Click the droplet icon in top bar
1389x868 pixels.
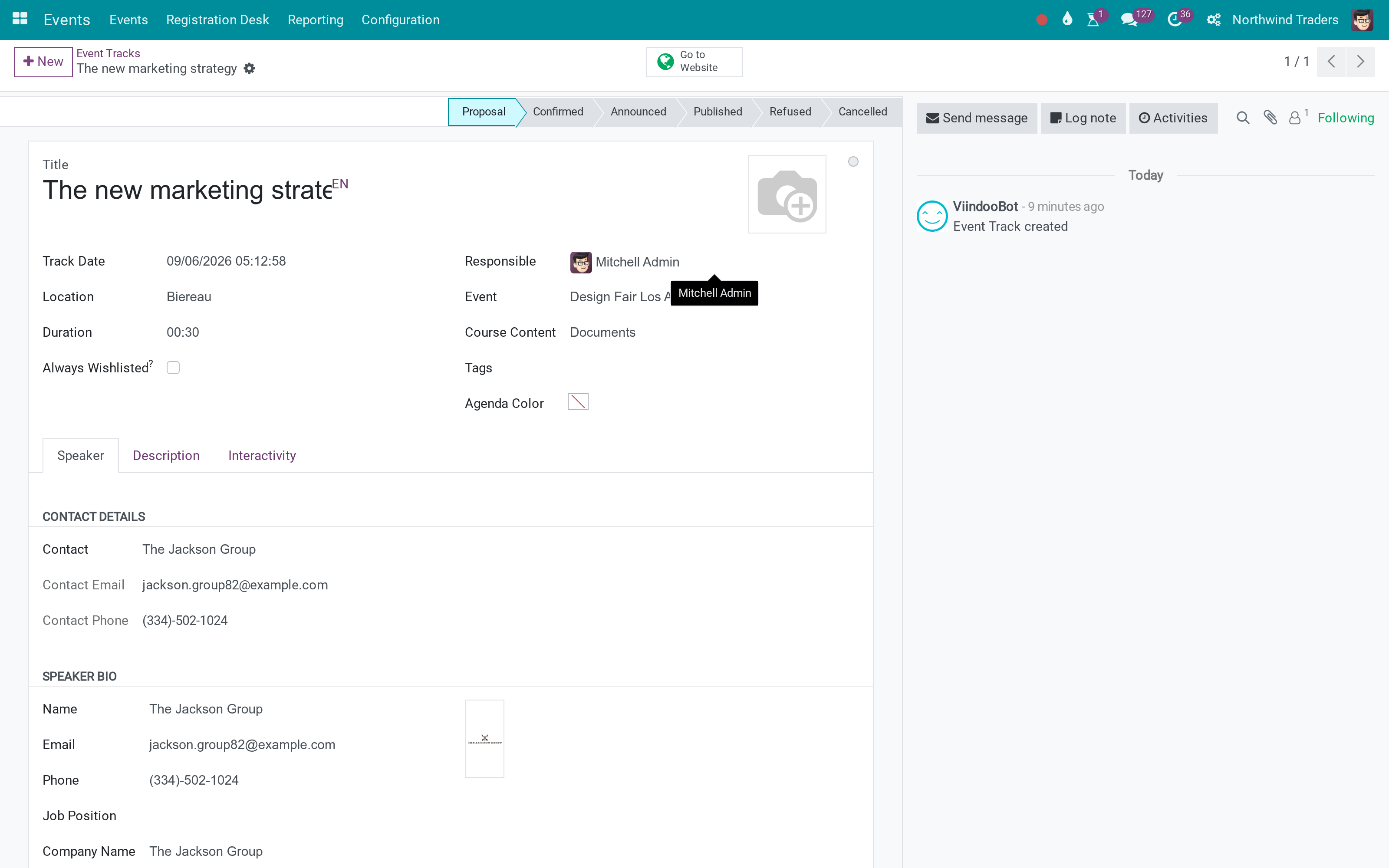pyautogui.click(x=1067, y=20)
